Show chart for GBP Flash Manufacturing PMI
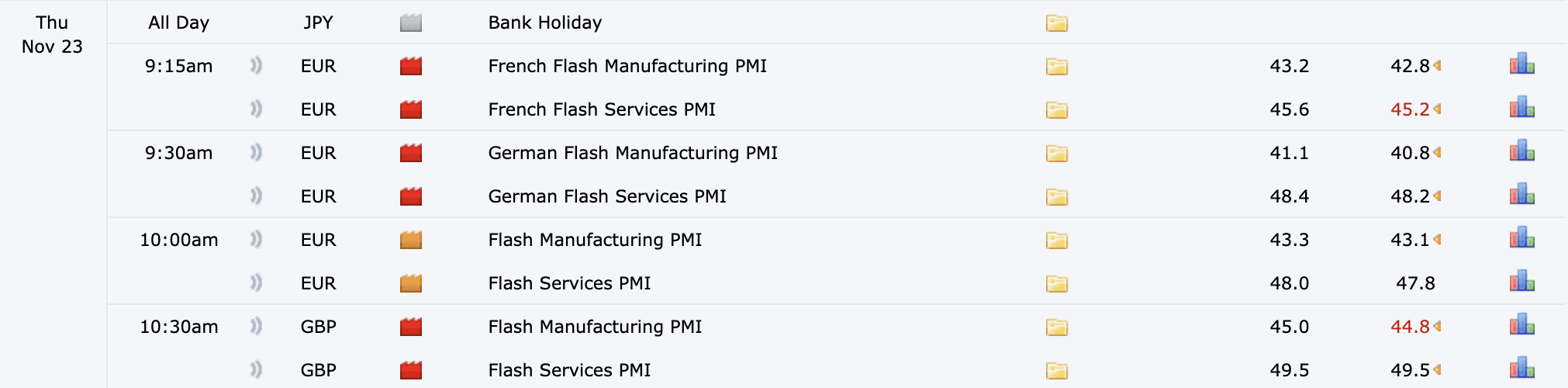The image size is (1568, 388). click(1521, 324)
